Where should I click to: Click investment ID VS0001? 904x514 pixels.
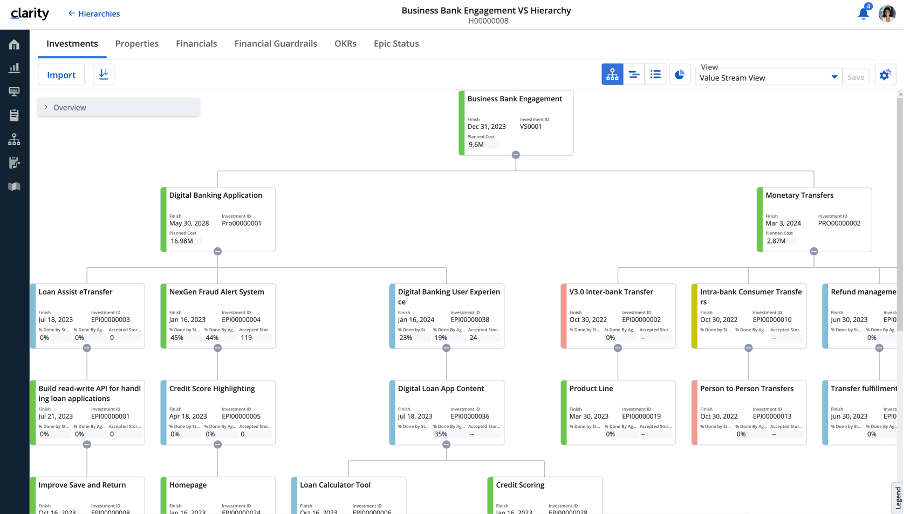pos(530,126)
